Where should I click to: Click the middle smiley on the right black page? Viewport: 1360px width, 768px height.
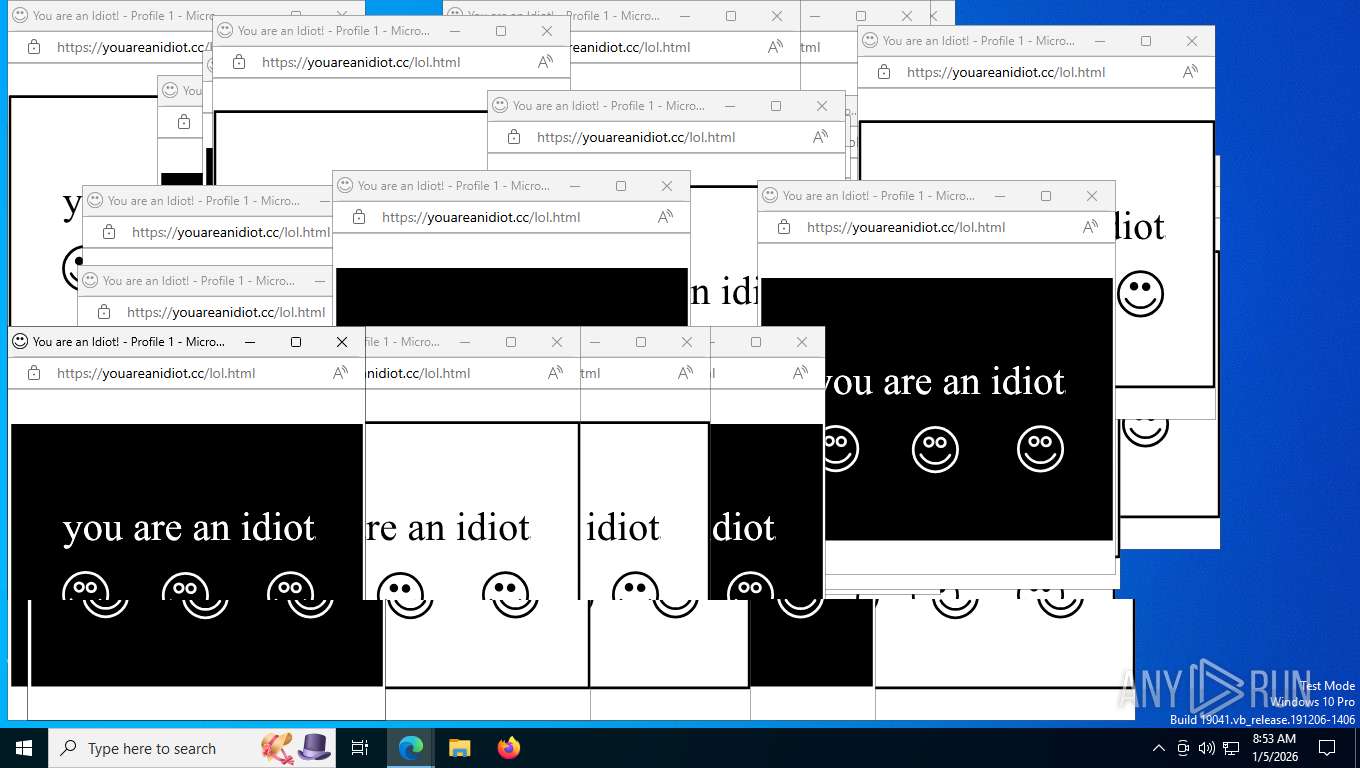coord(935,449)
